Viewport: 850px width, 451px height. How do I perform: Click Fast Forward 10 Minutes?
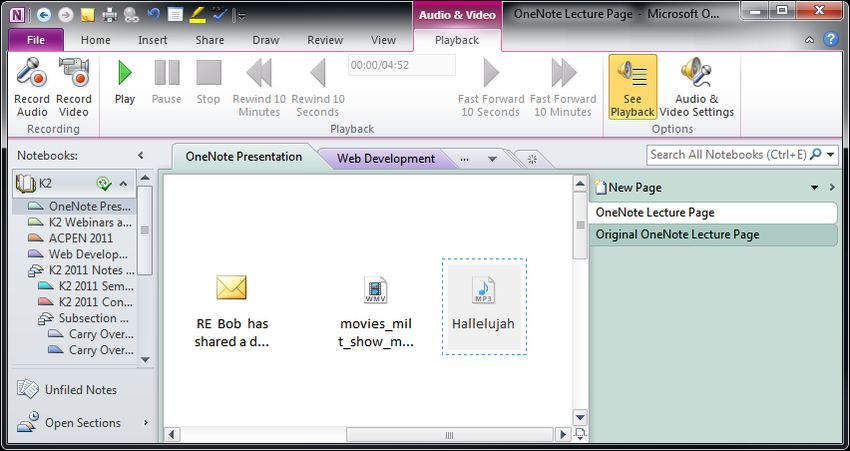[563, 87]
